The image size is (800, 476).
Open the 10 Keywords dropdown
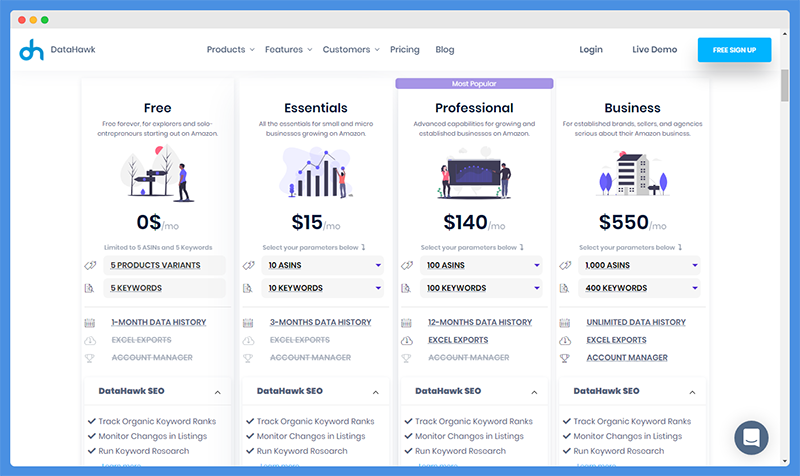pyautogui.click(x=322, y=288)
